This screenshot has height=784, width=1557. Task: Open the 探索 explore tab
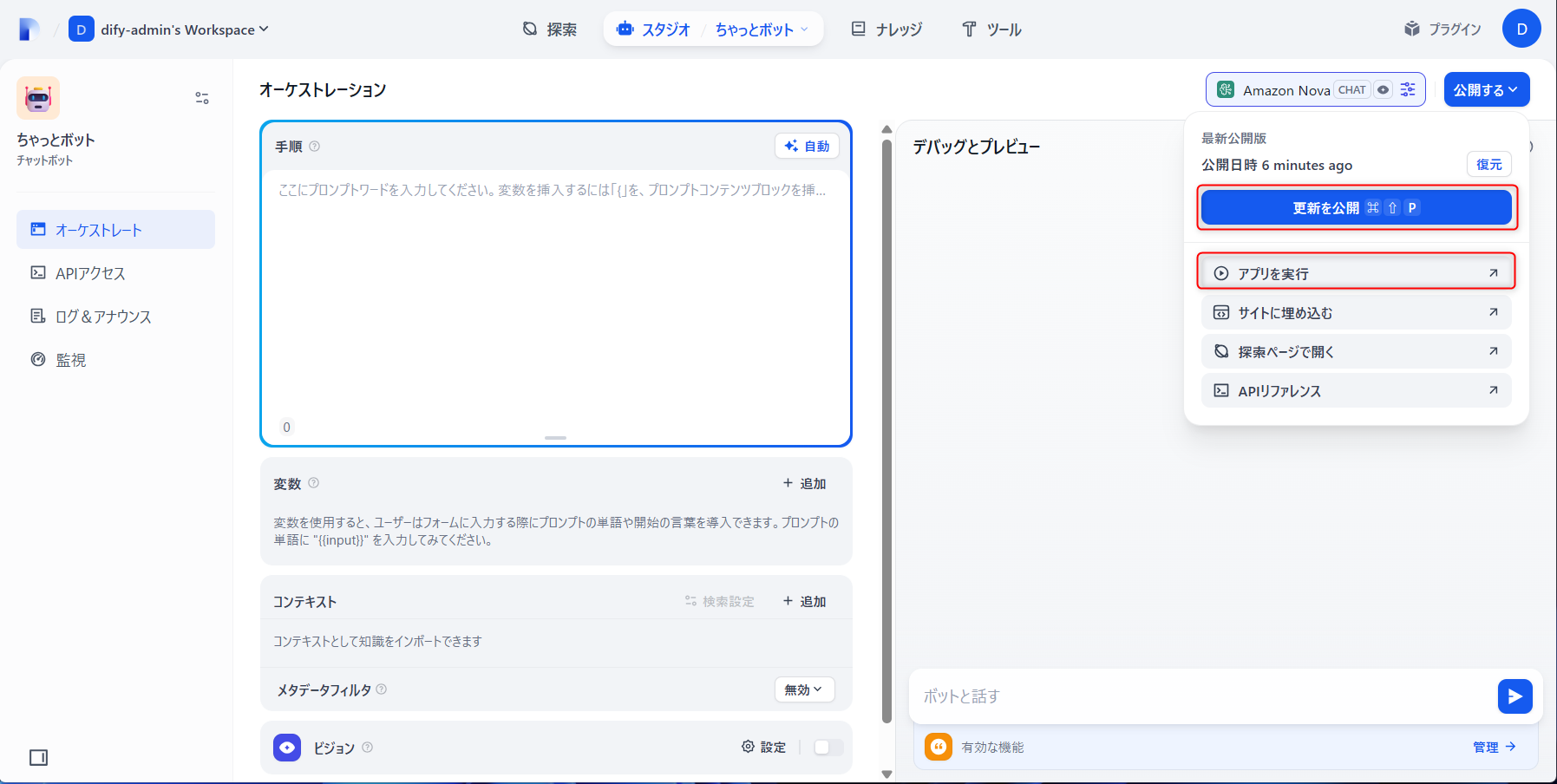pyautogui.click(x=550, y=29)
